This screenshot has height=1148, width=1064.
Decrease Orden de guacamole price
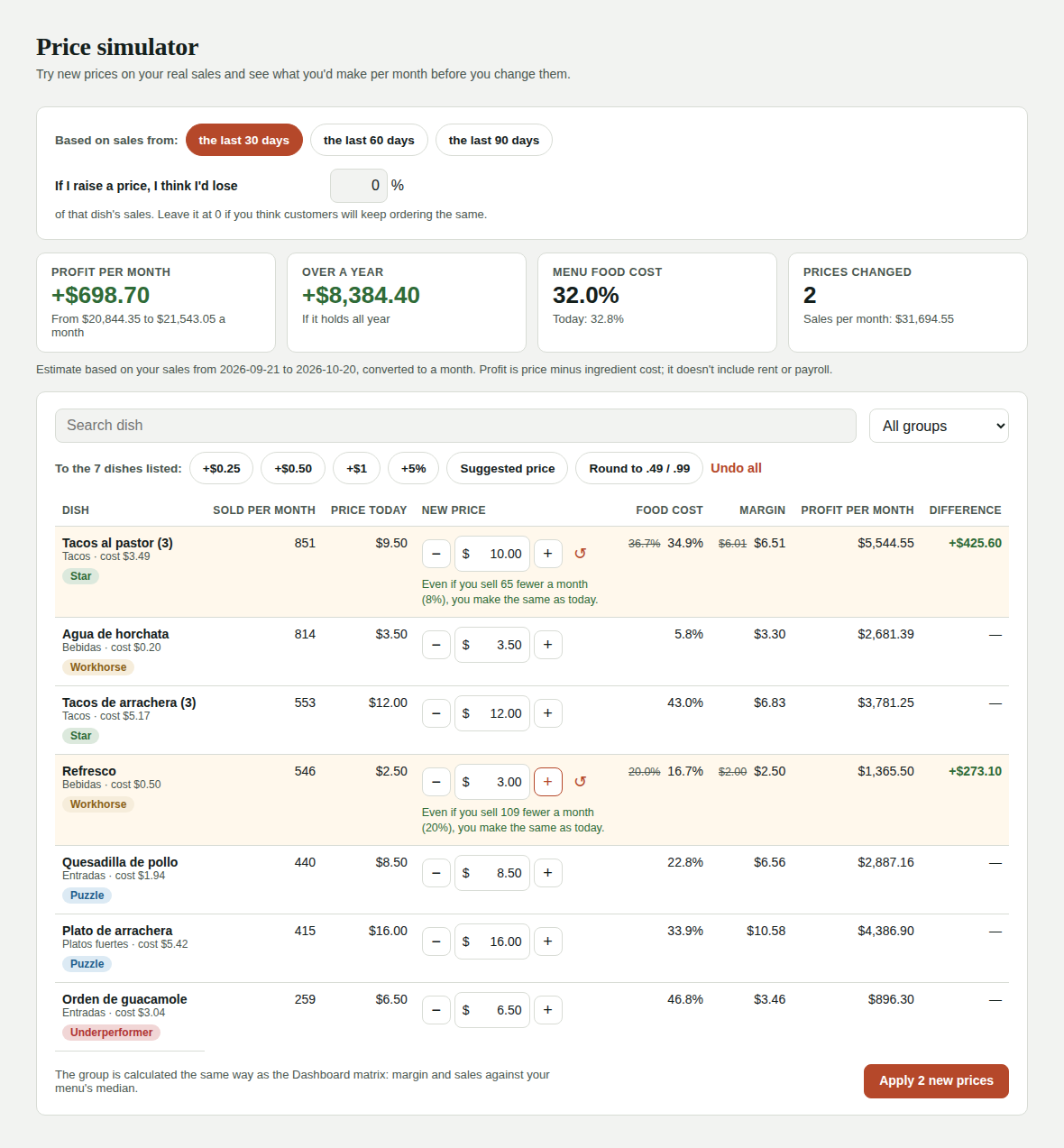436,1010
